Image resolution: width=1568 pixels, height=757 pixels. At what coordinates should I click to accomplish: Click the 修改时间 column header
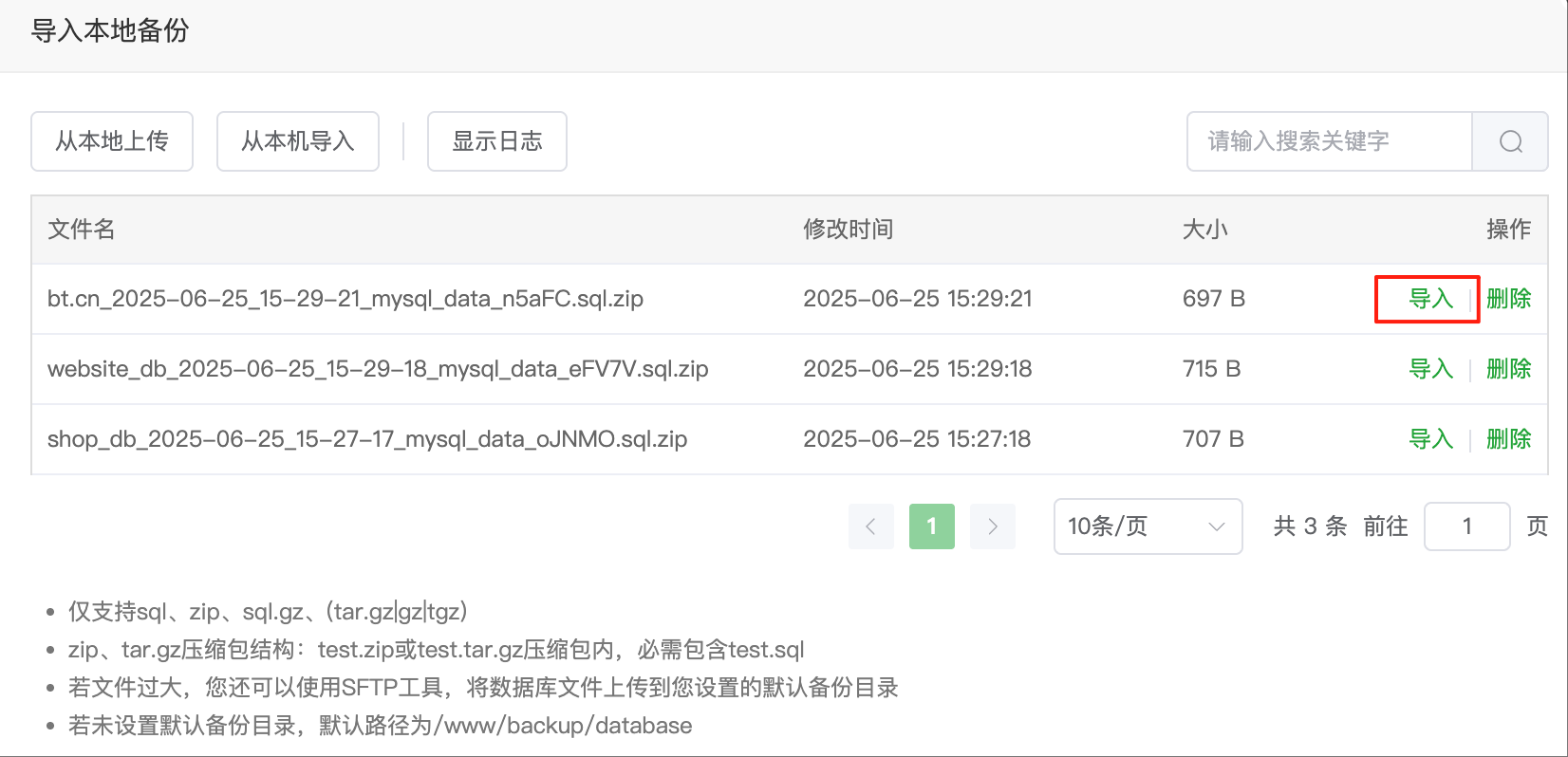848,230
